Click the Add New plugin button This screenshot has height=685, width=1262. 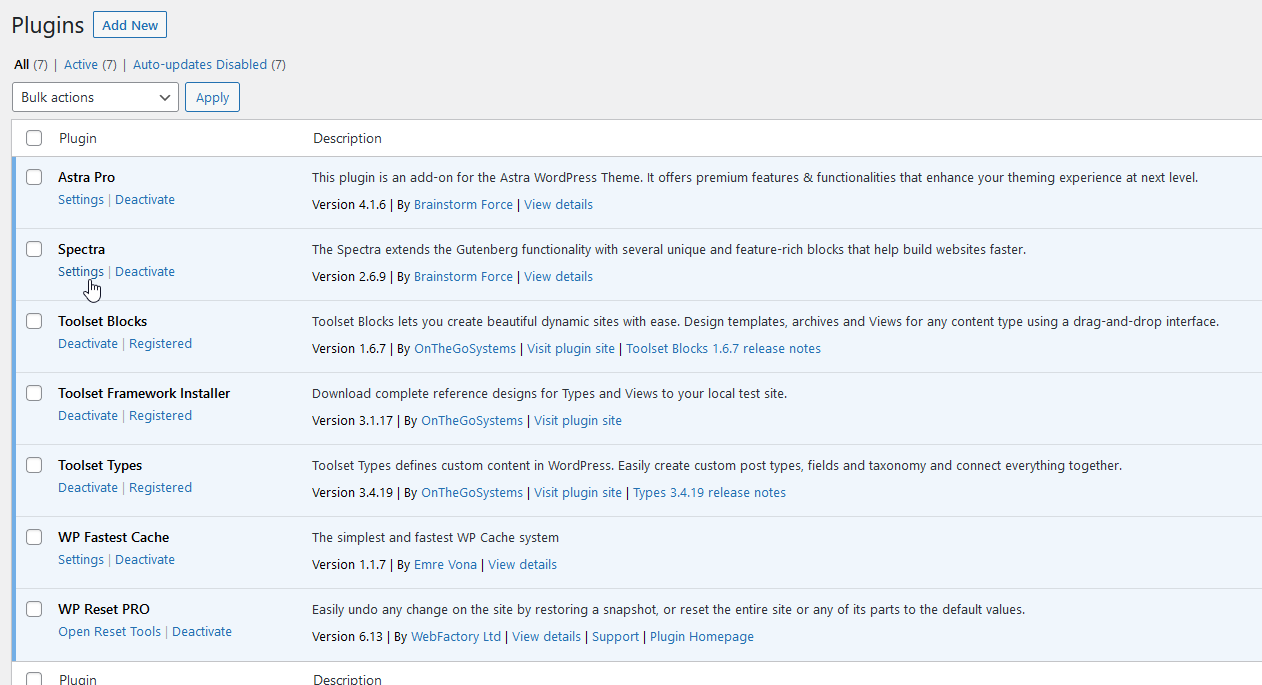[130, 25]
